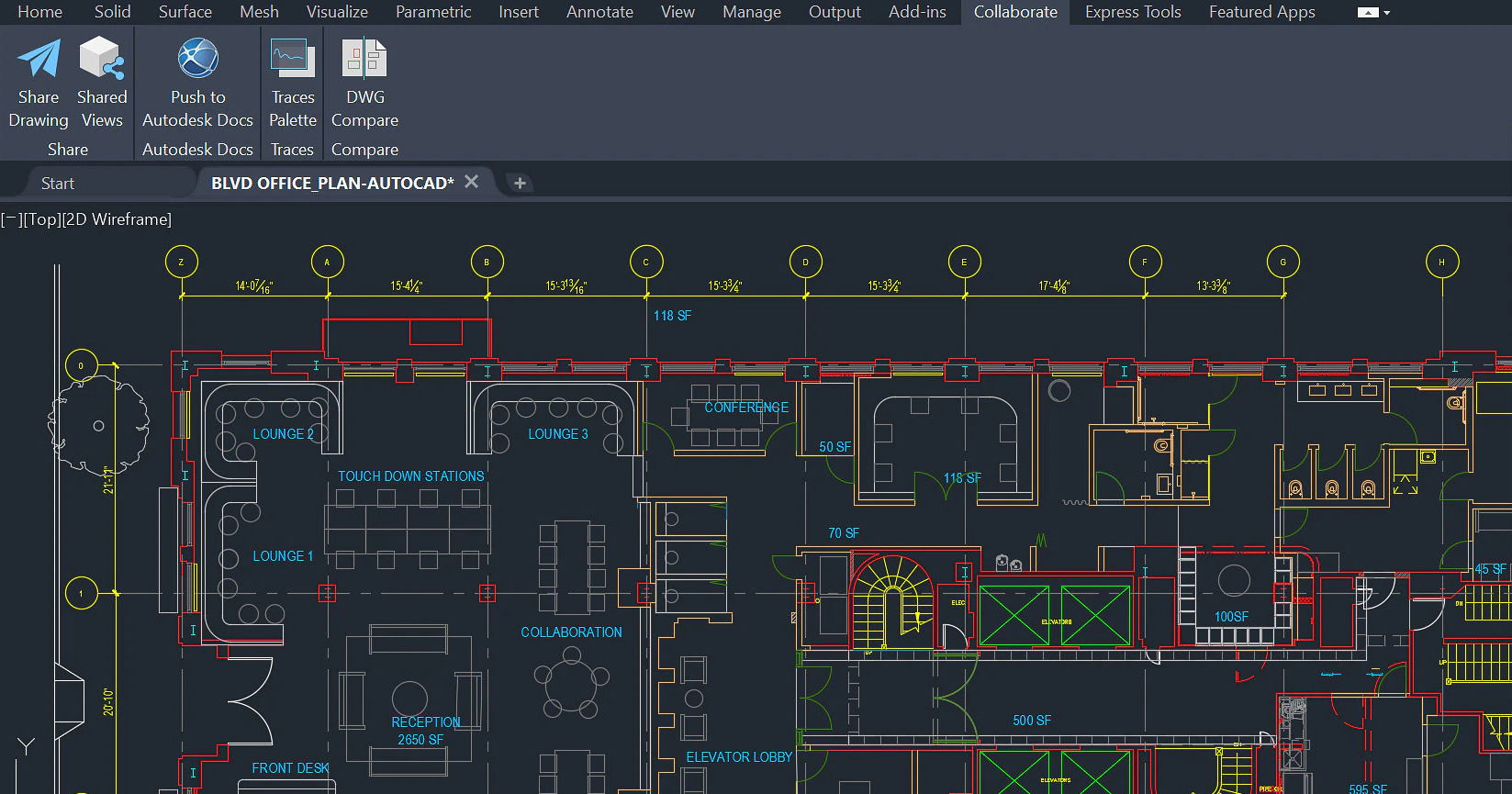Switch to the Annotate ribbon tab
1512x794 pixels.
[x=599, y=12]
